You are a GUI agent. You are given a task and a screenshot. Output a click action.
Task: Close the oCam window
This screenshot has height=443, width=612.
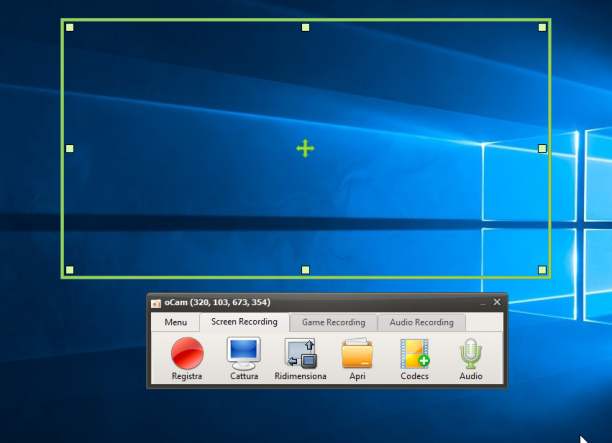tap(497, 302)
